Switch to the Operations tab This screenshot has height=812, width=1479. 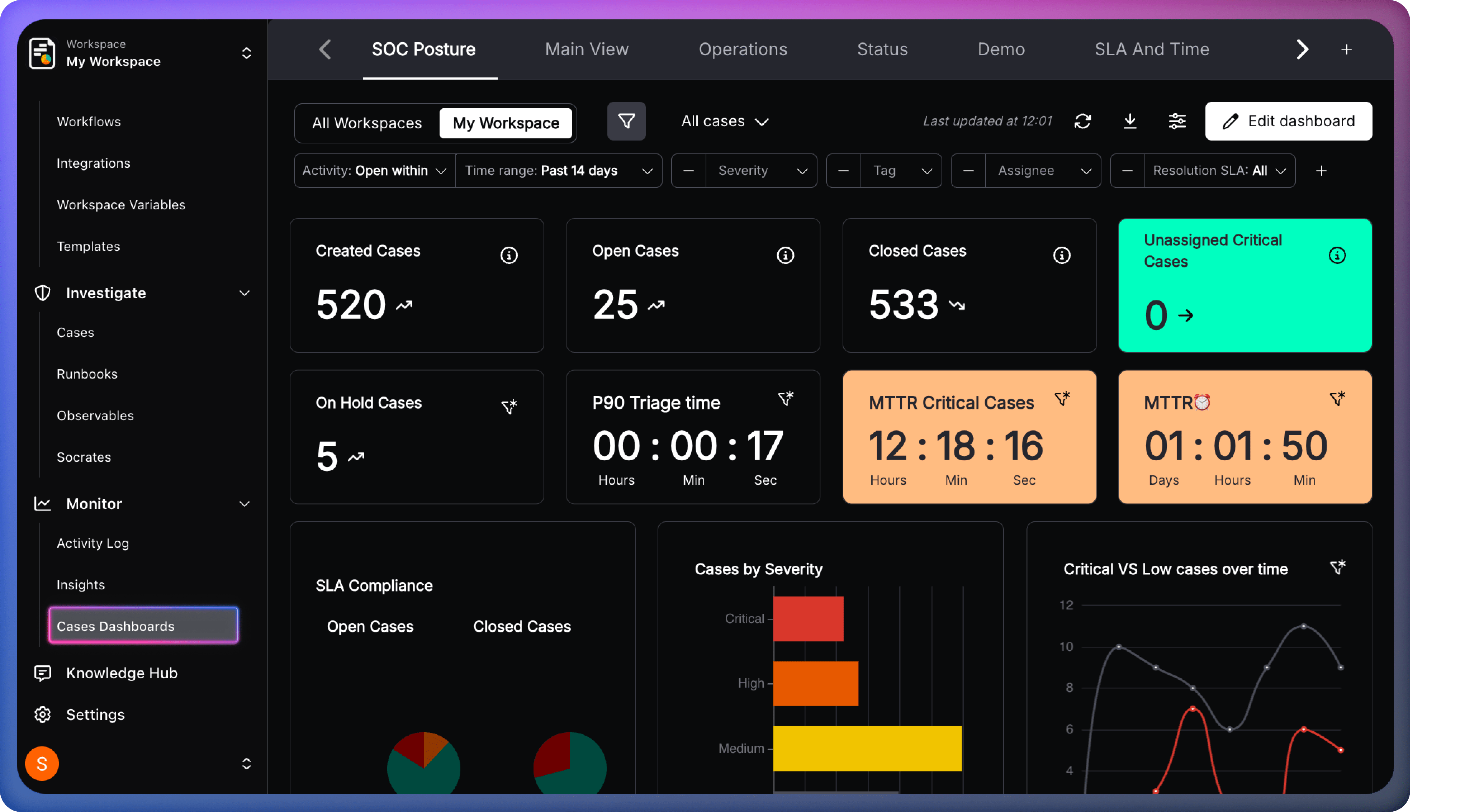tap(743, 49)
